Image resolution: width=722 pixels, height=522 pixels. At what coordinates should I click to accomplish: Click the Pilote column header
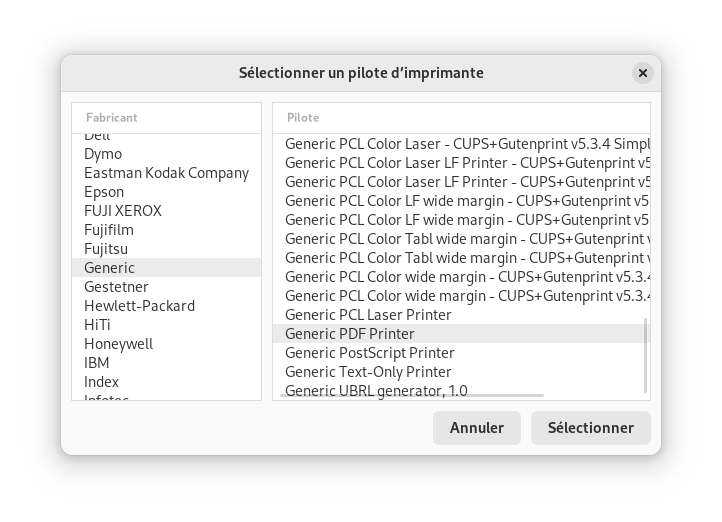coord(461,118)
